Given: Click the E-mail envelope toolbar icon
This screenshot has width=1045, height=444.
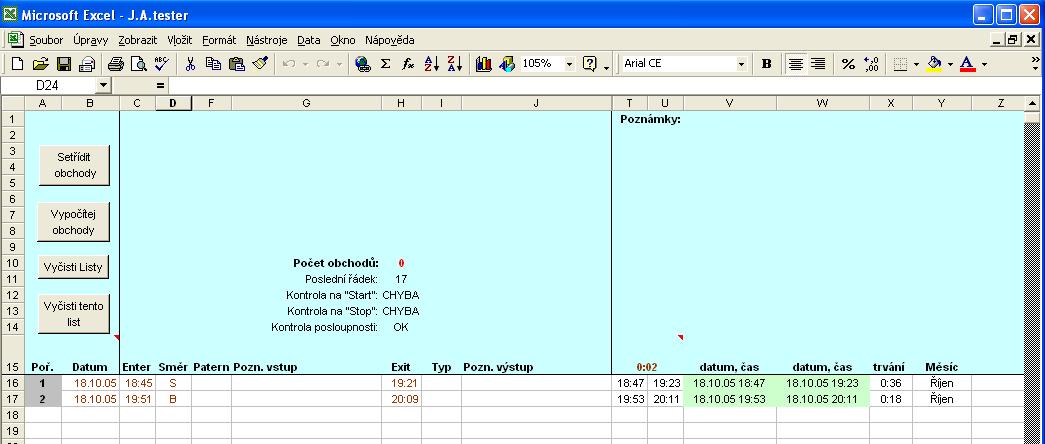Looking at the screenshot, I should pos(87,64).
